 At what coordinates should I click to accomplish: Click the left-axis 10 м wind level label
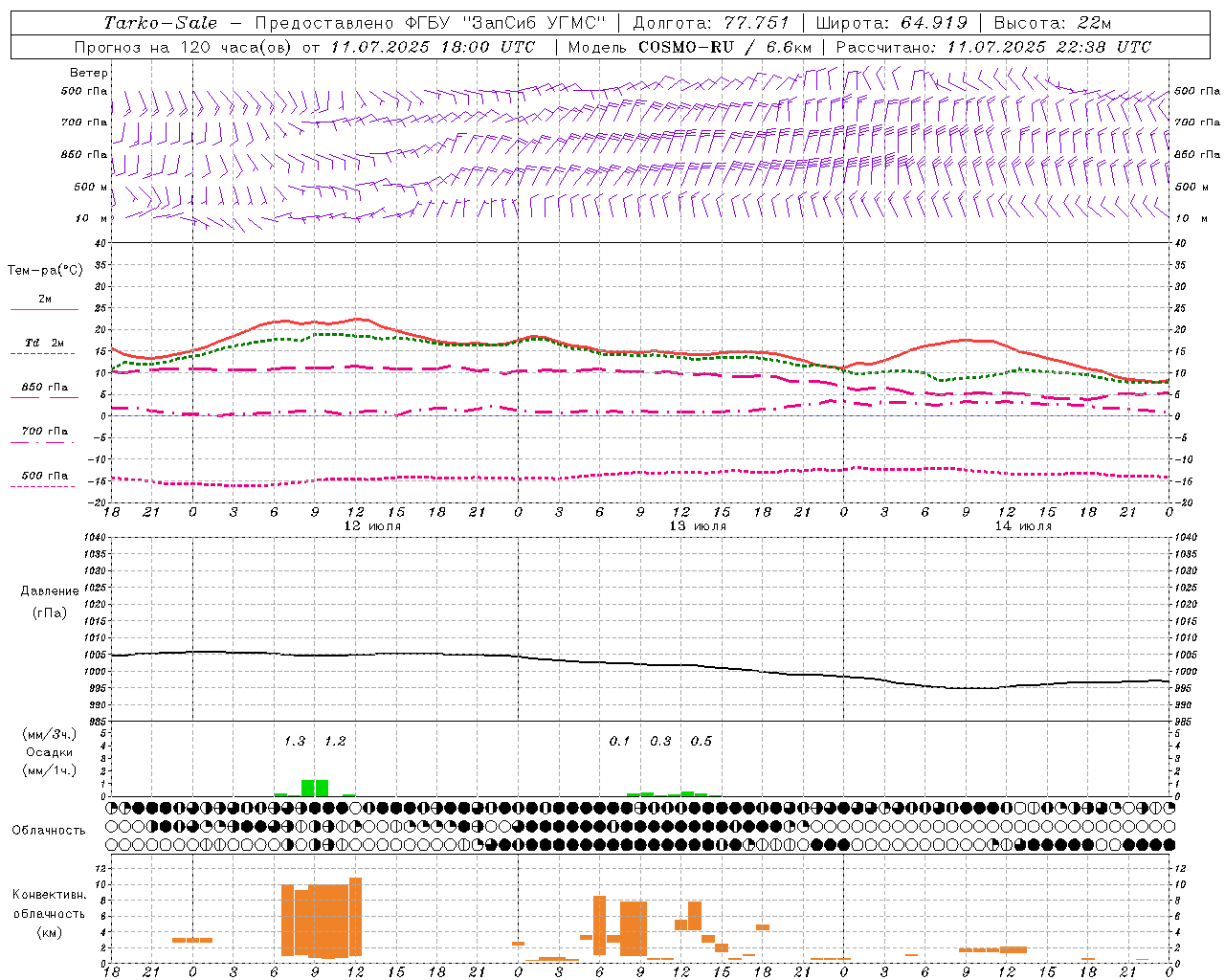[x=92, y=218]
